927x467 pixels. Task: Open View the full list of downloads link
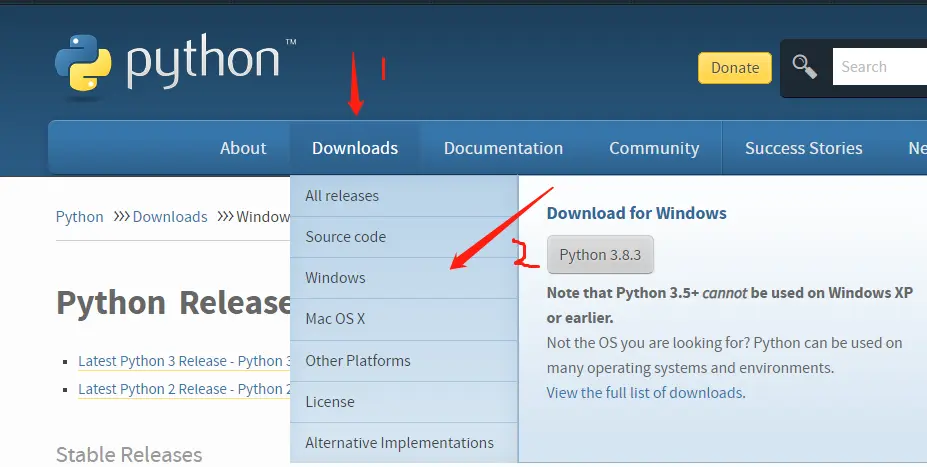pos(646,393)
